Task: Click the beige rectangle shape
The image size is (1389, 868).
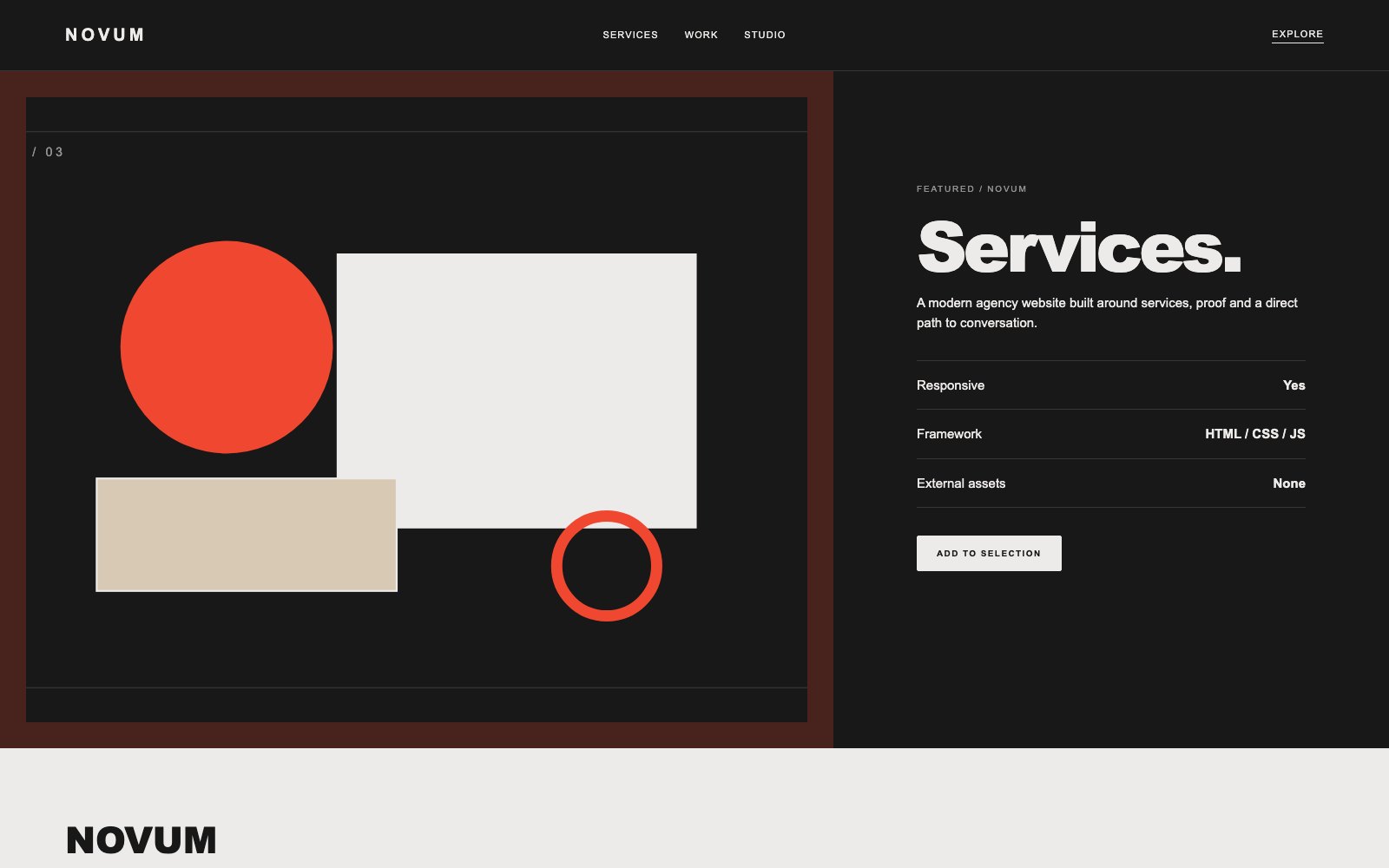Action: pos(247,535)
